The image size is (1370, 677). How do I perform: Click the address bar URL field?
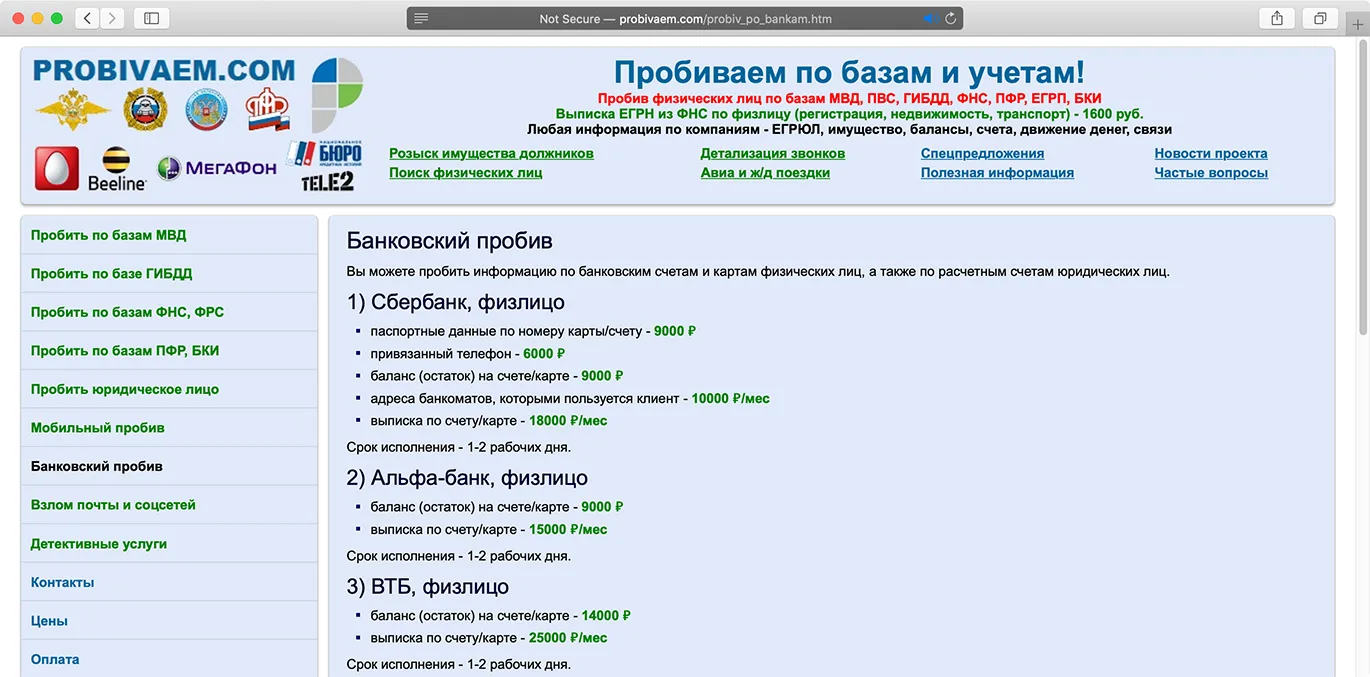[x=685, y=18]
